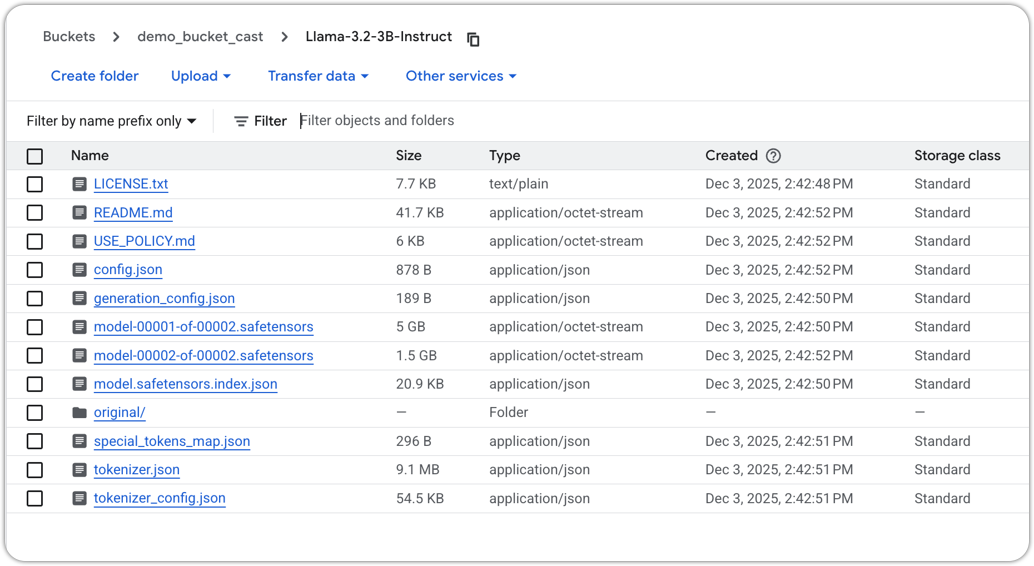Select the checkbox for USE_POLICY.md

click(35, 241)
